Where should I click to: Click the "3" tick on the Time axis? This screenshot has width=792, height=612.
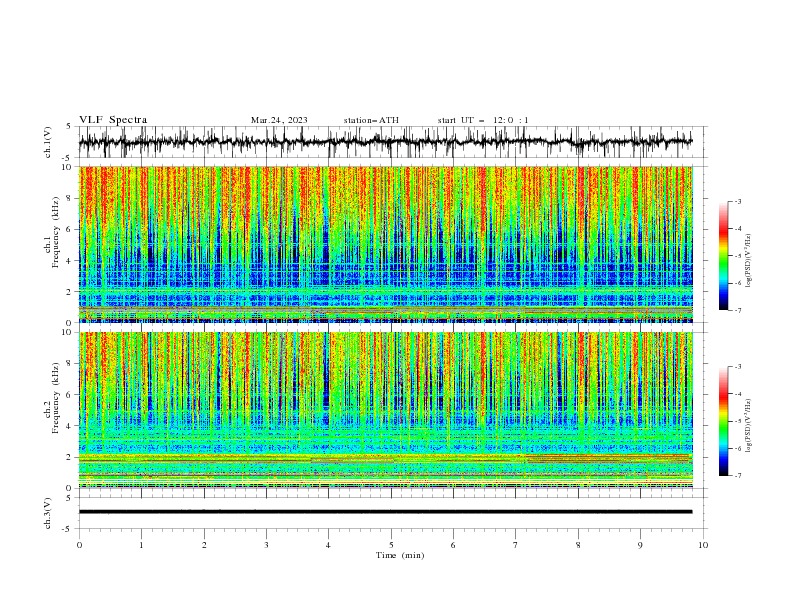(x=266, y=545)
